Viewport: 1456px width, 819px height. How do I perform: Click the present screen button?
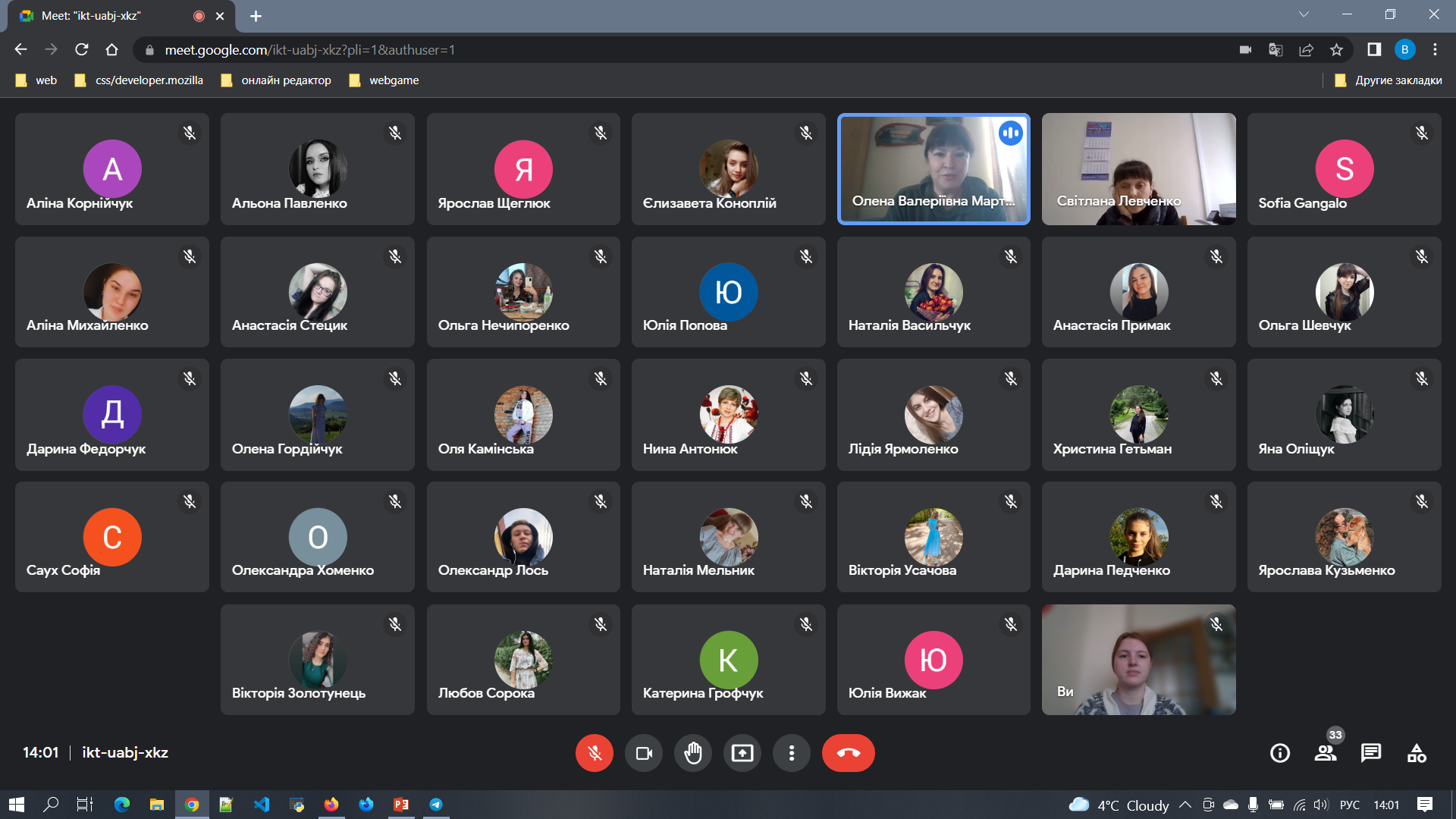pos(742,753)
